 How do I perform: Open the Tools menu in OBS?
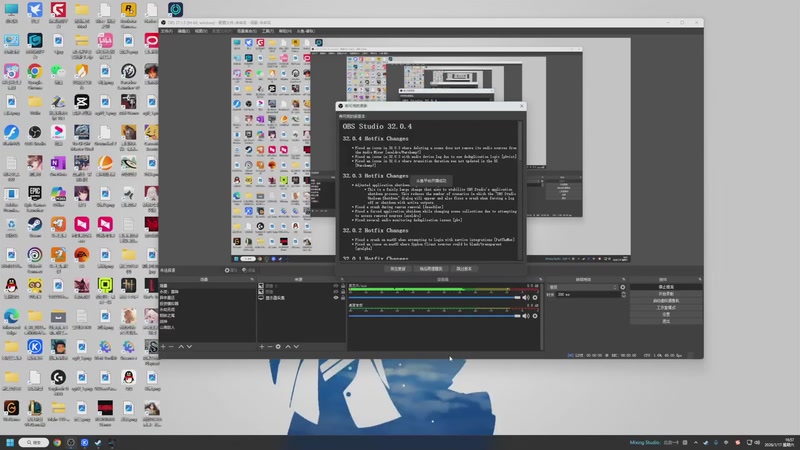point(268,31)
